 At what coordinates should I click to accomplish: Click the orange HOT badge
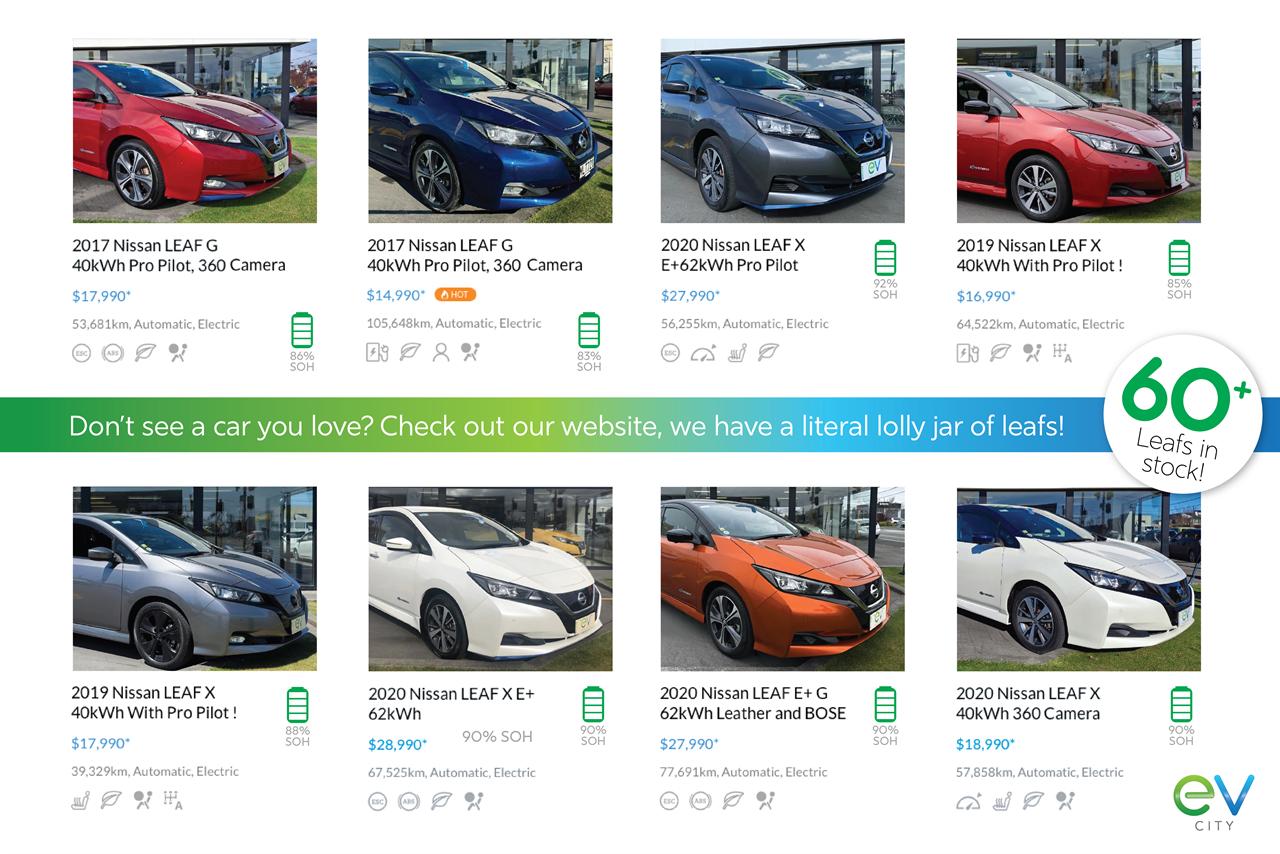click(455, 295)
